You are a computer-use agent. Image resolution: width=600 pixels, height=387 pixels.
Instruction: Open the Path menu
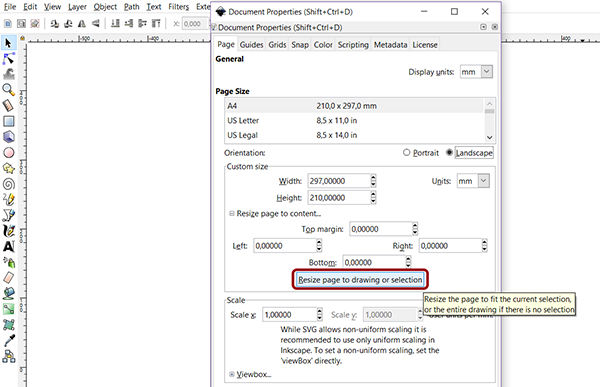(131, 7)
